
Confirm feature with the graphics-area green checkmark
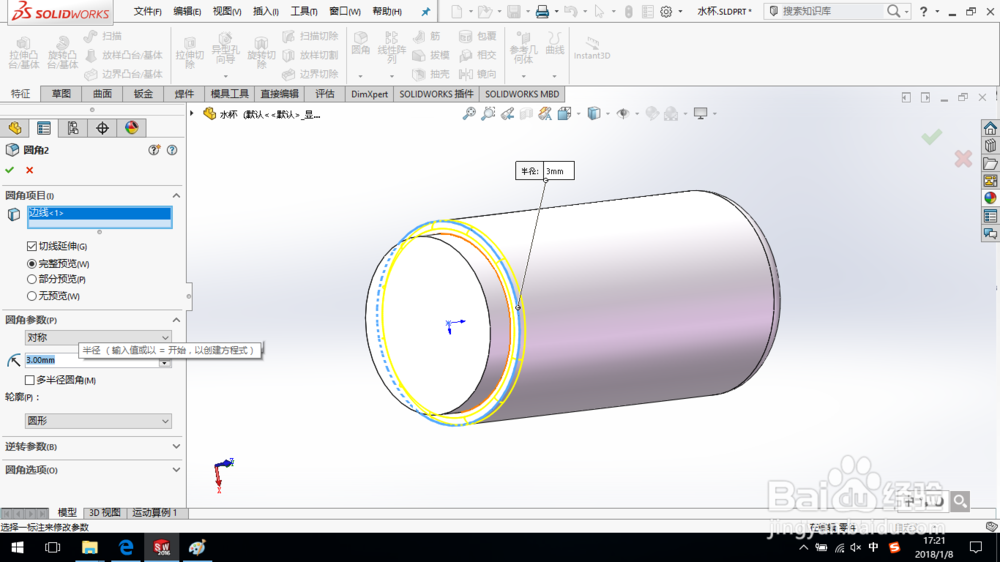[932, 136]
